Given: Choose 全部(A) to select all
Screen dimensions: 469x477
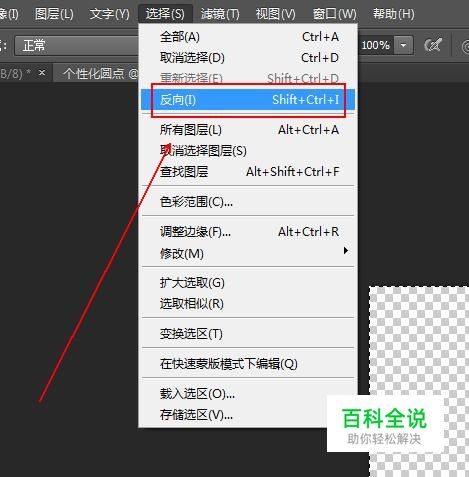Looking at the screenshot, I should click(248, 37).
